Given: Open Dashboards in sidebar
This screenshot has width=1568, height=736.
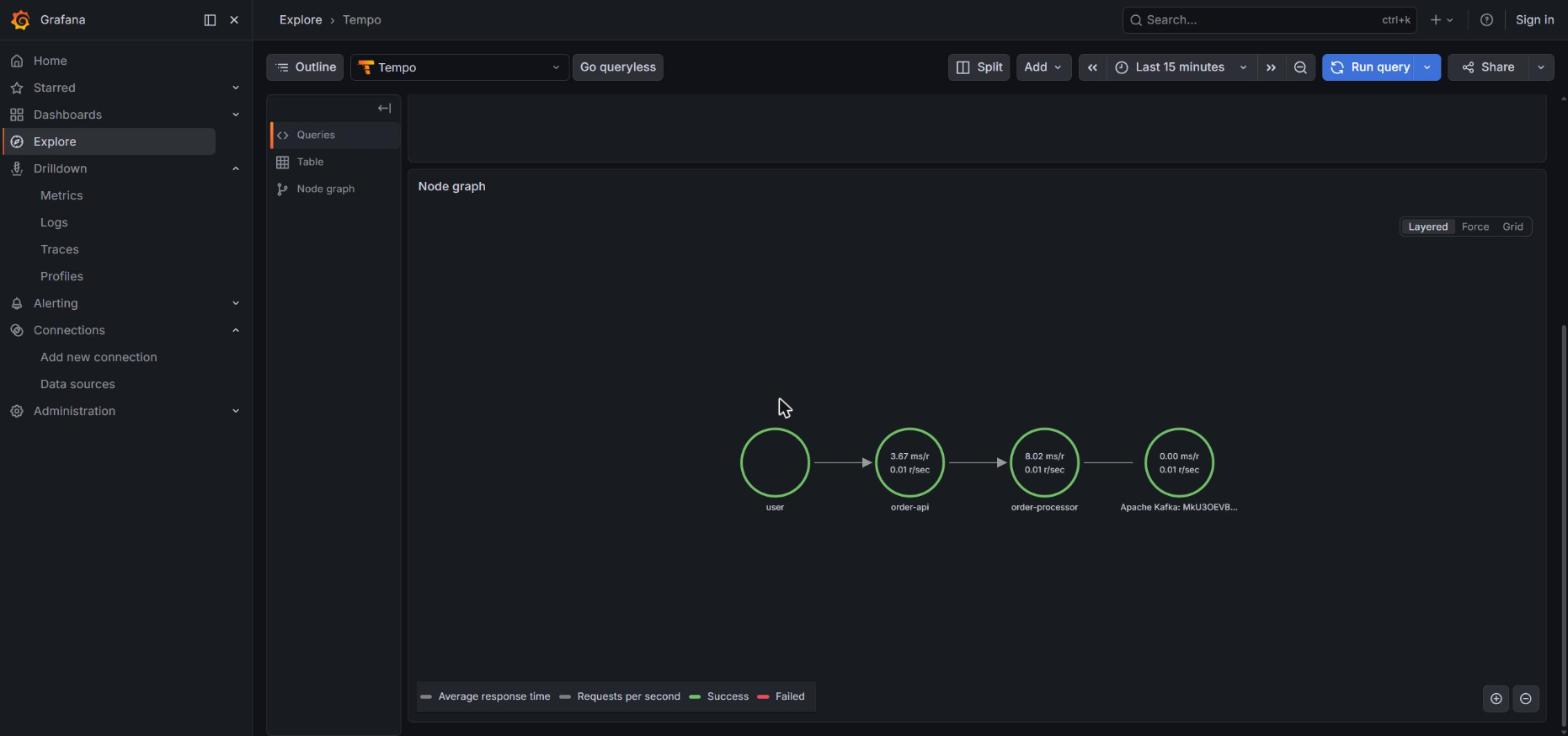Looking at the screenshot, I should pos(67,115).
